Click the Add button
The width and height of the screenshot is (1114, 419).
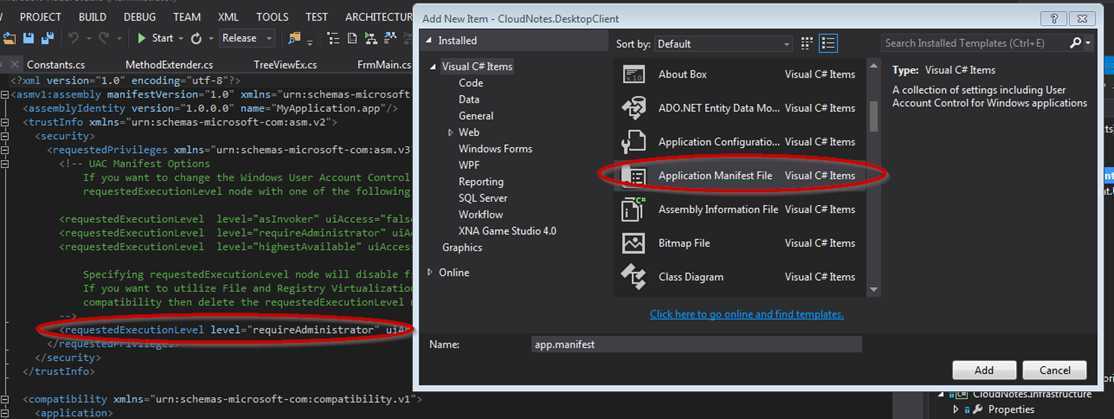pos(984,370)
